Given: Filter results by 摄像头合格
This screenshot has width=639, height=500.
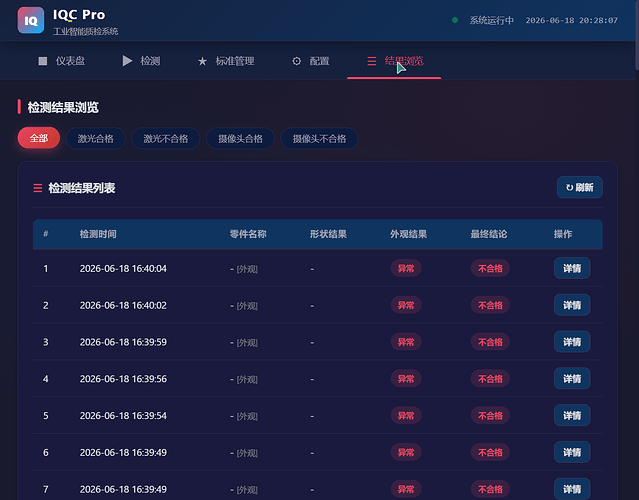Looking at the screenshot, I should click(240, 139).
